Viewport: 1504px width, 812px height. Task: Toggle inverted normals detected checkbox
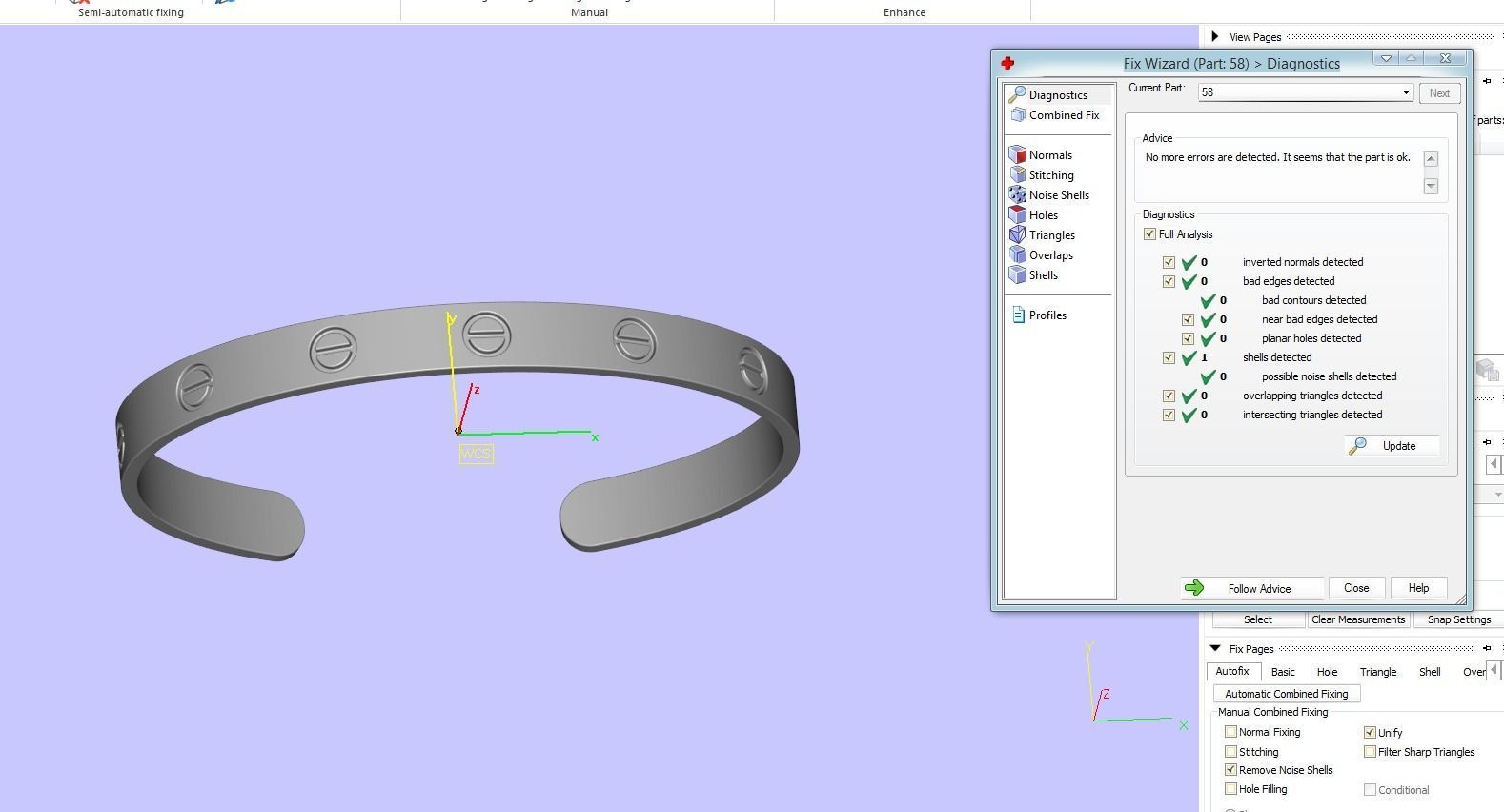(1169, 262)
